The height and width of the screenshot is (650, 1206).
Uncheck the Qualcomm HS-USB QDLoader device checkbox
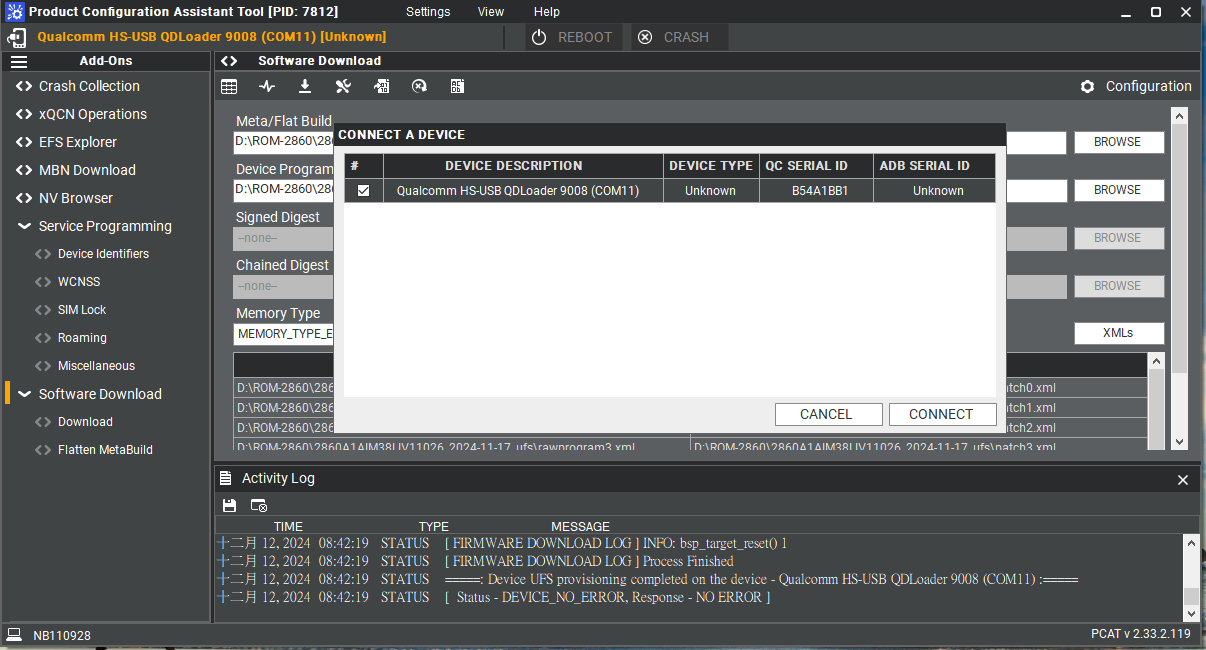tap(364, 191)
